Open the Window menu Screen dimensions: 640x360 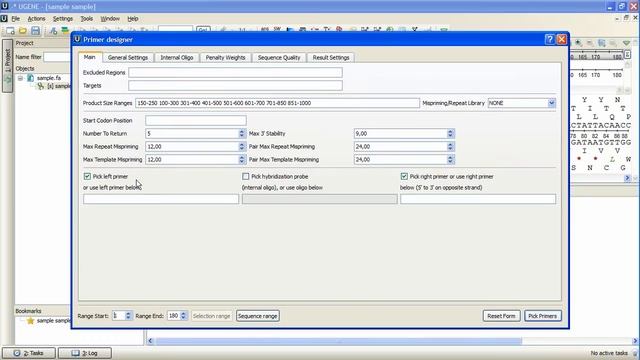pos(110,19)
